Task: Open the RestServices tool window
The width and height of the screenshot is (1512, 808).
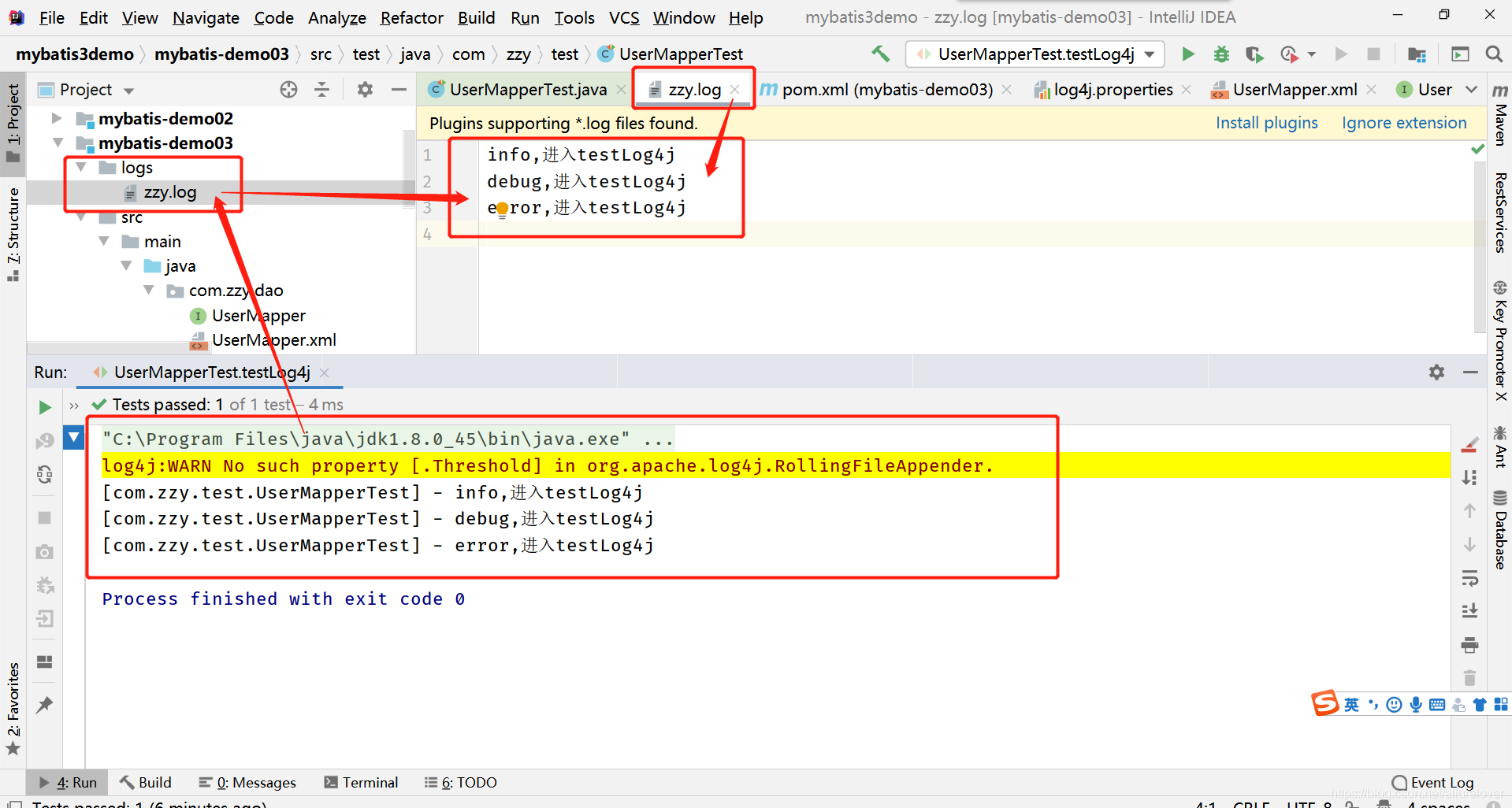Action: 1499,212
